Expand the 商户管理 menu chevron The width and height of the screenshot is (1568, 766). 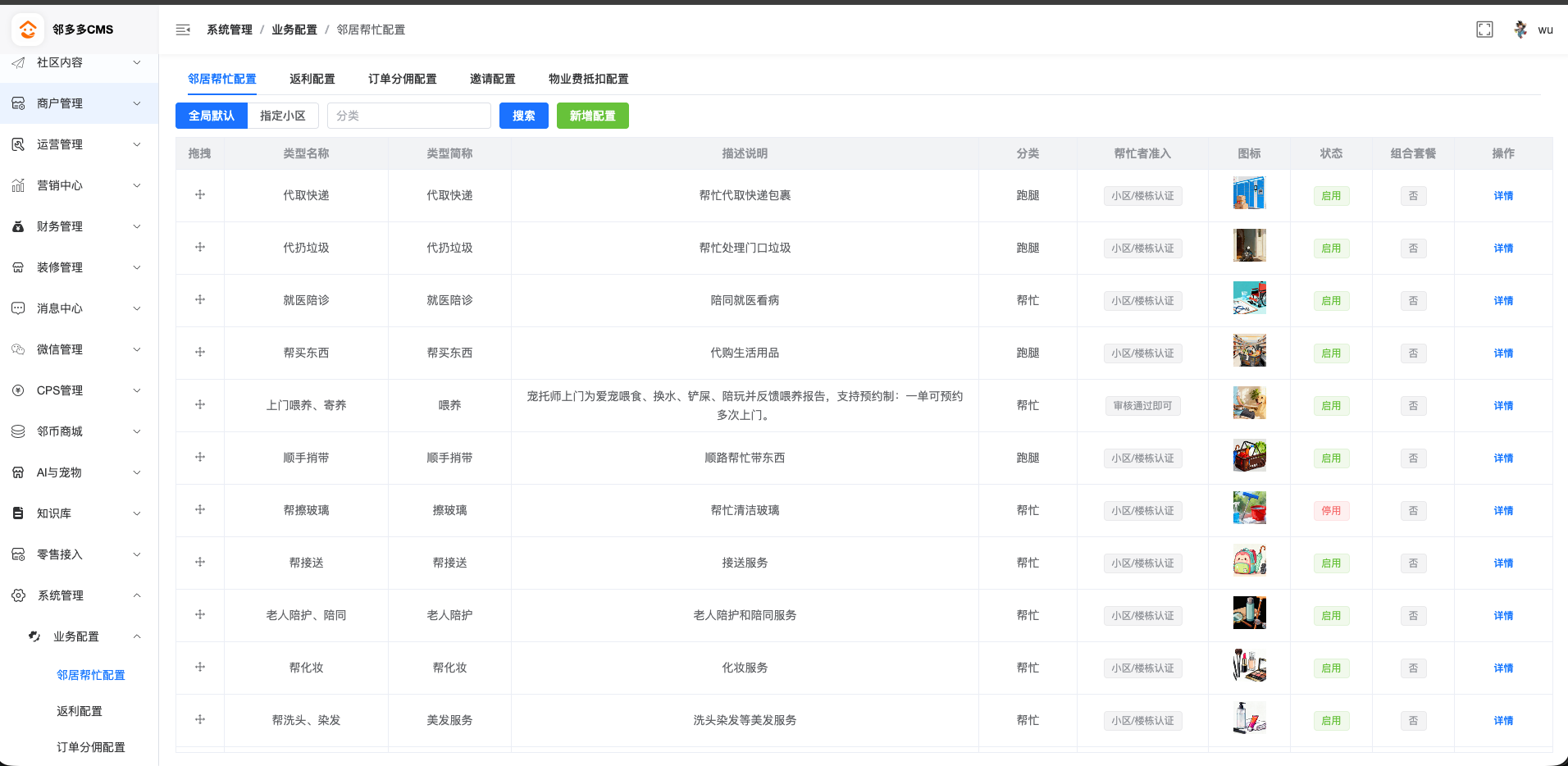(x=137, y=103)
